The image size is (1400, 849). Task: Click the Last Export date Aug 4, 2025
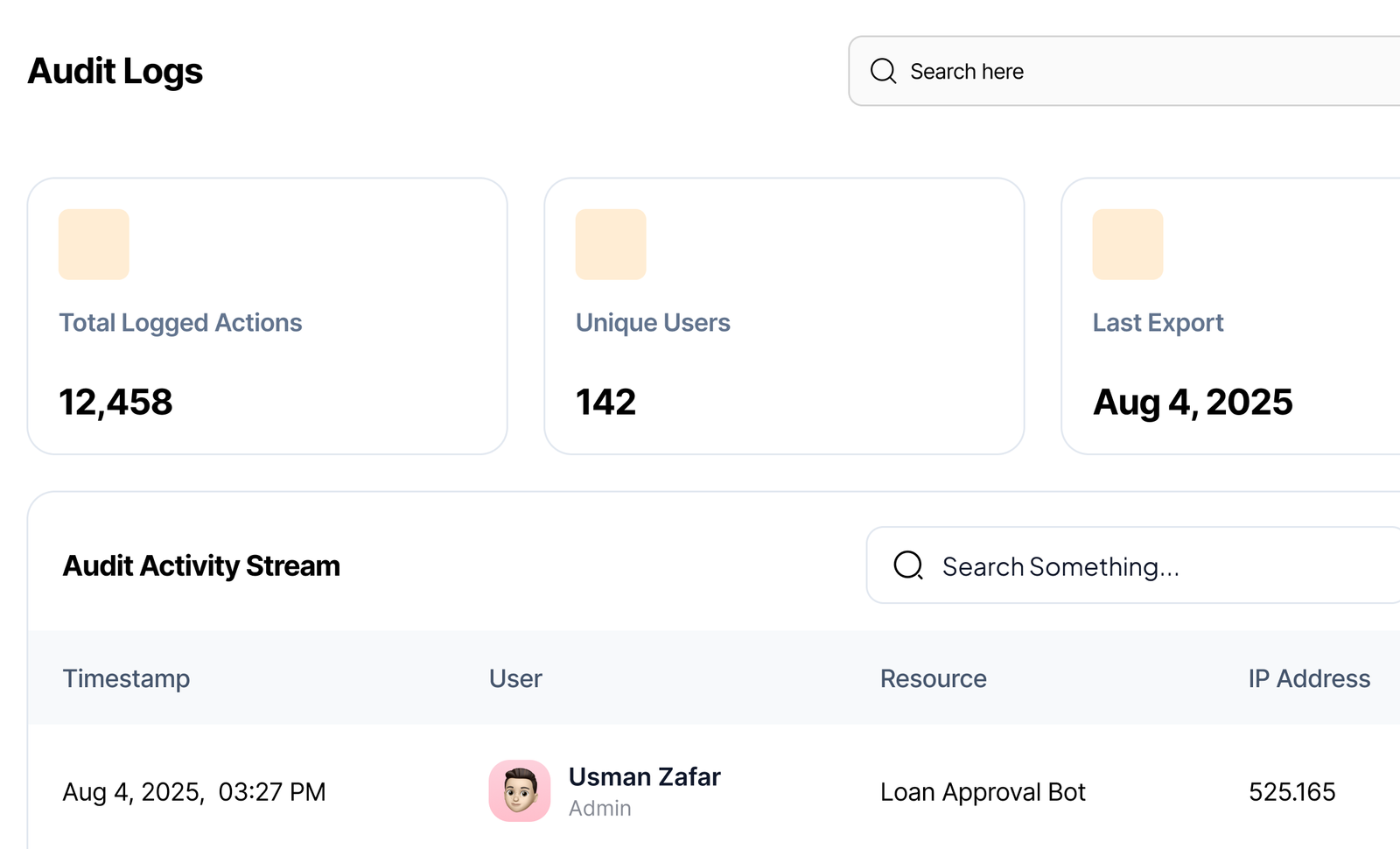pos(1192,403)
